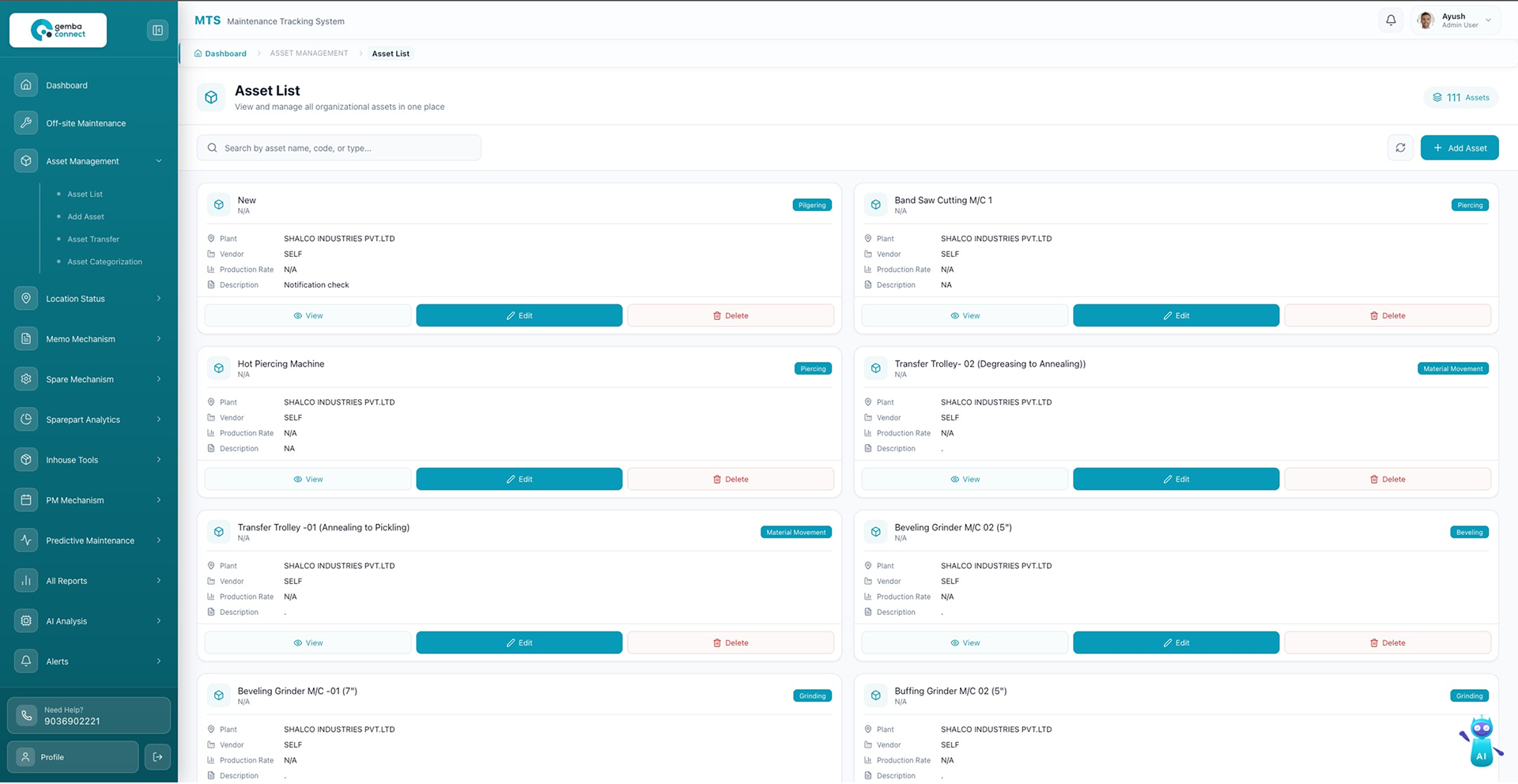Select Add Asset in sidebar submenu
The image size is (1518, 784).
[x=85, y=217]
